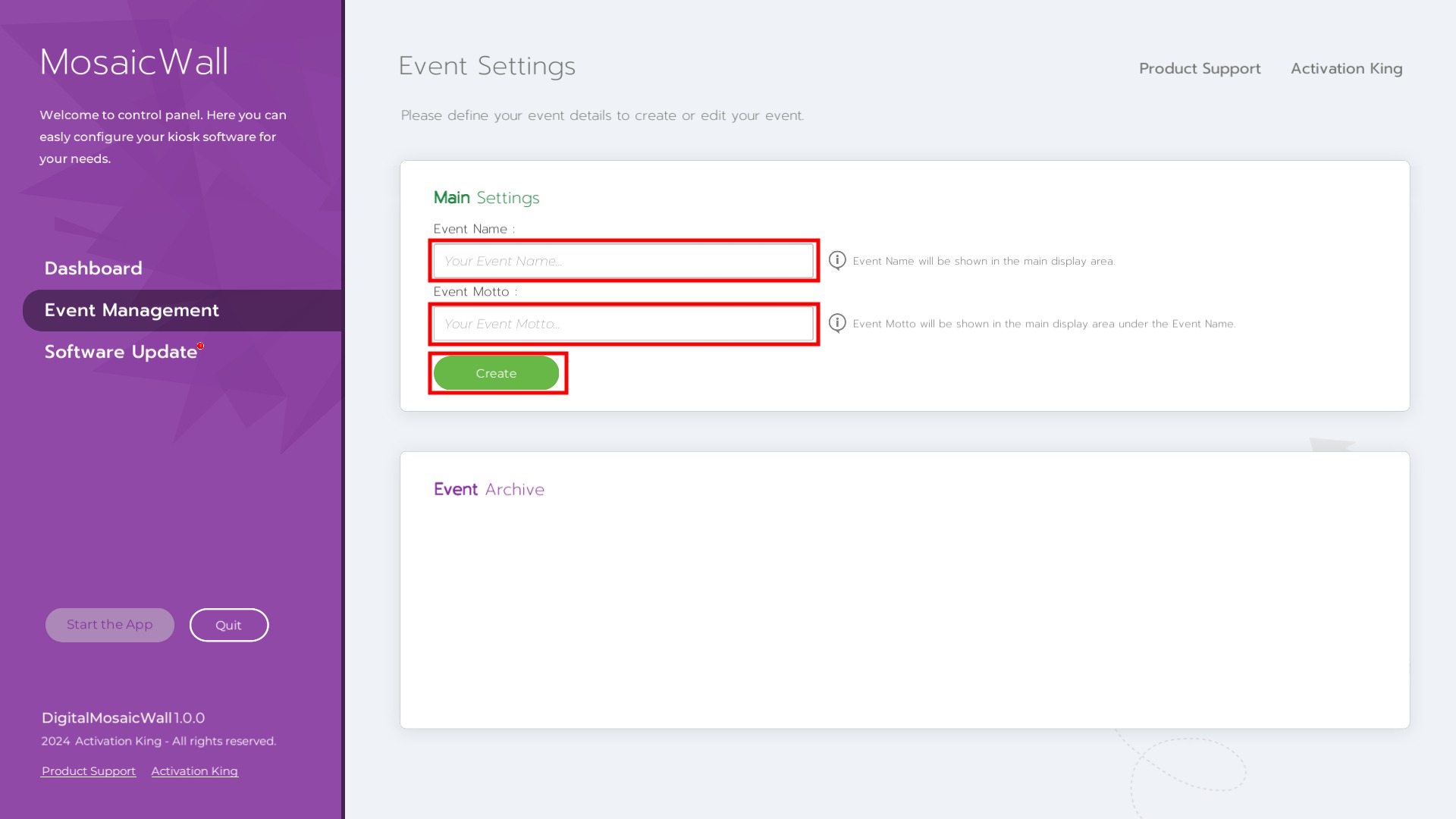Quit the control panel
The height and width of the screenshot is (819, 1456).
point(228,625)
